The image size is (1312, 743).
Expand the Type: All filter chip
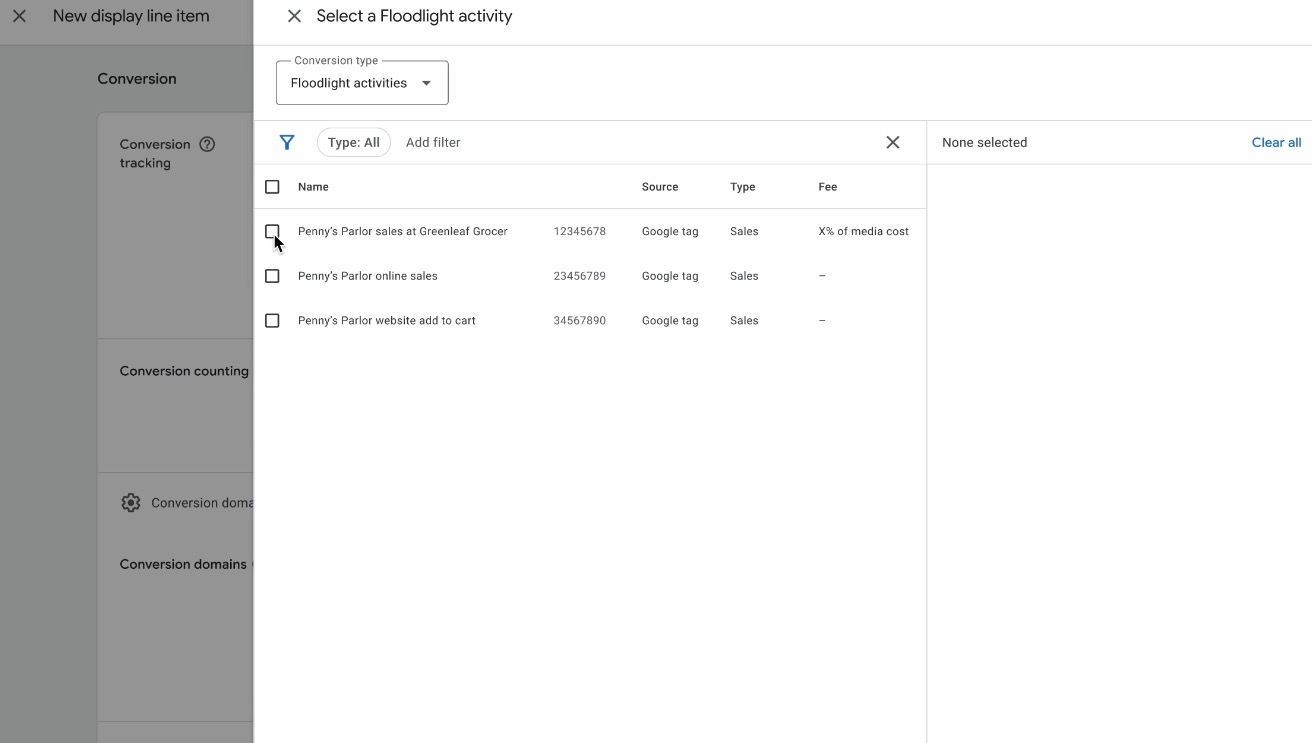pyautogui.click(x=353, y=142)
